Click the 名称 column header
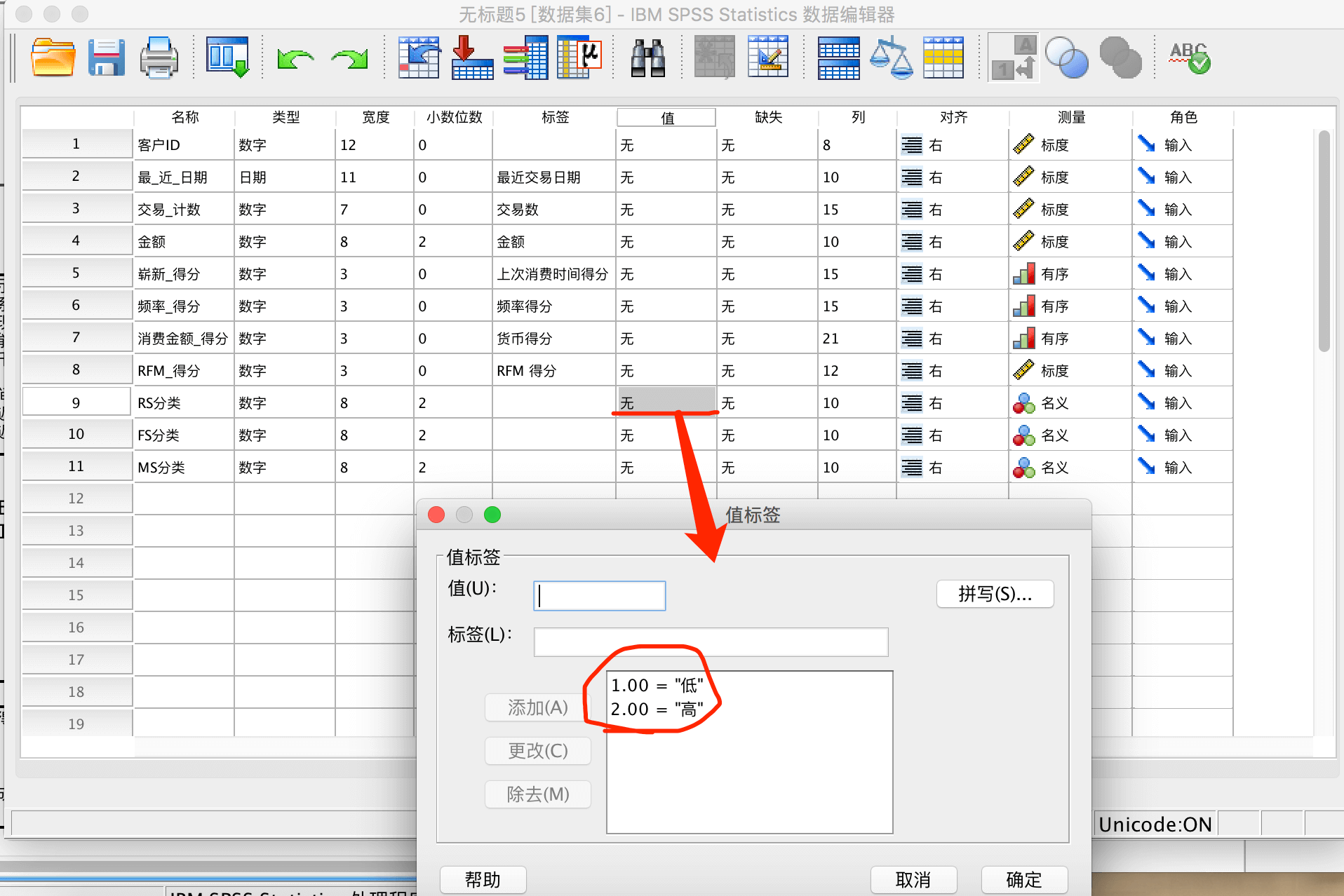1344x896 pixels. coord(184,117)
